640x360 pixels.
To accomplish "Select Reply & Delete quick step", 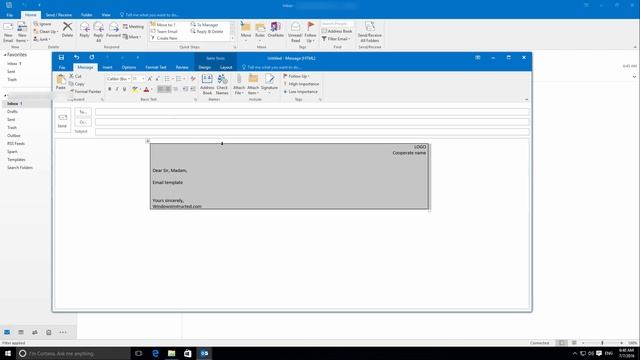I will 207,31.
